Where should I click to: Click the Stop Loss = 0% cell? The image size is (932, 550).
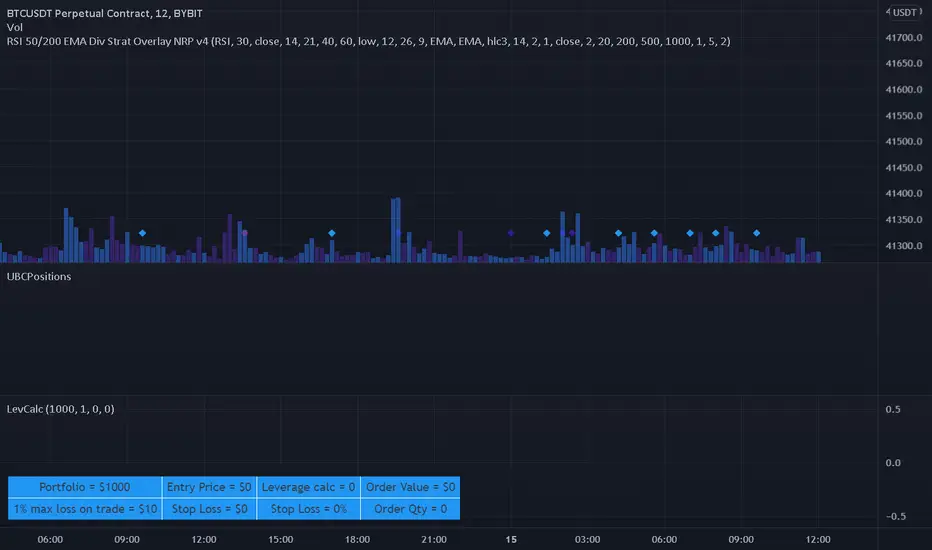tap(308, 509)
